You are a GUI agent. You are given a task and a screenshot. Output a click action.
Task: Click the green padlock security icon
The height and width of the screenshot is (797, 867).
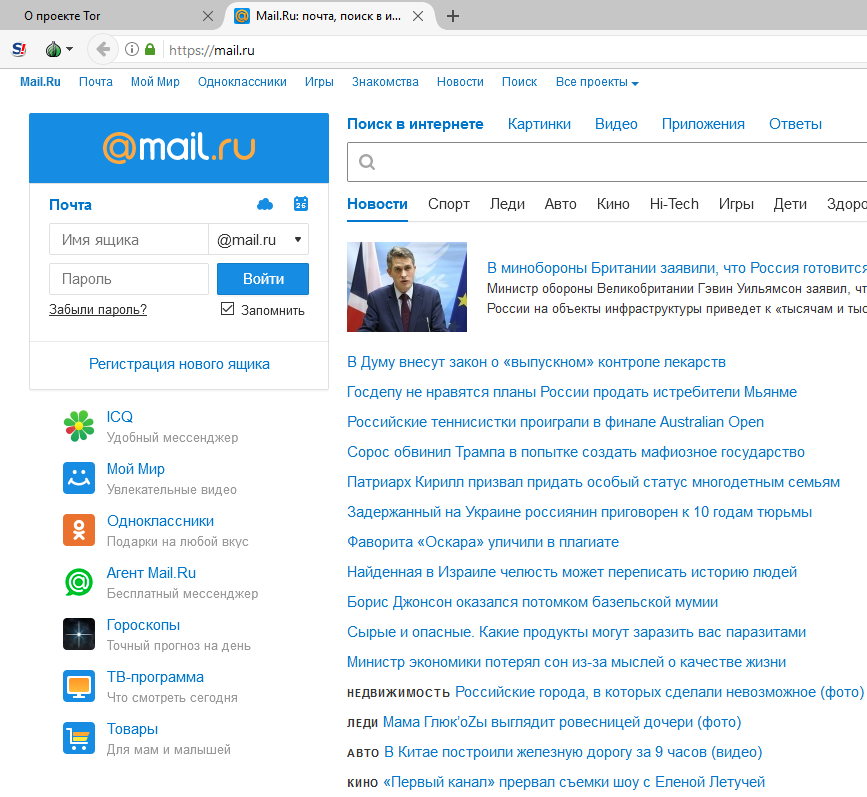click(x=150, y=50)
